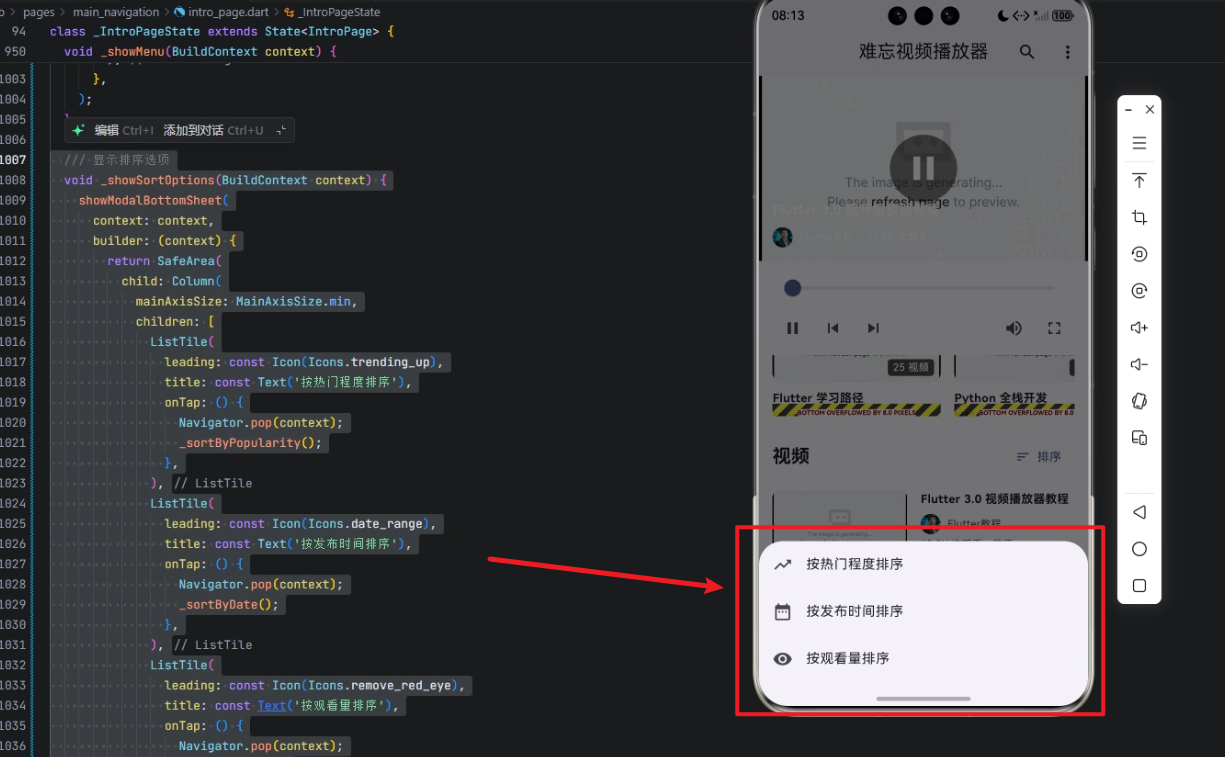Select 按发布时间排序 in the bottom sheet
The height and width of the screenshot is (757, 1225).
point(923,611)
